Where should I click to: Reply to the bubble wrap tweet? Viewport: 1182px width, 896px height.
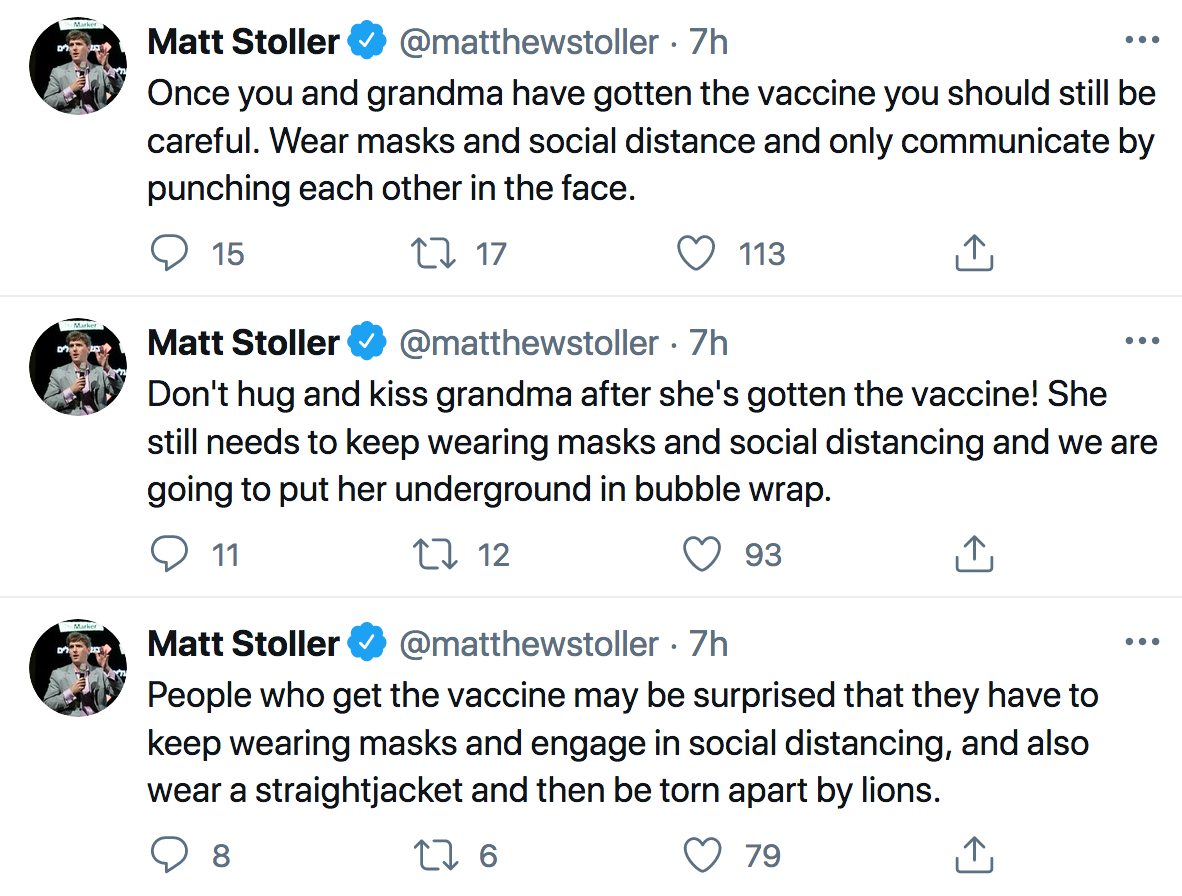[170, 554]
